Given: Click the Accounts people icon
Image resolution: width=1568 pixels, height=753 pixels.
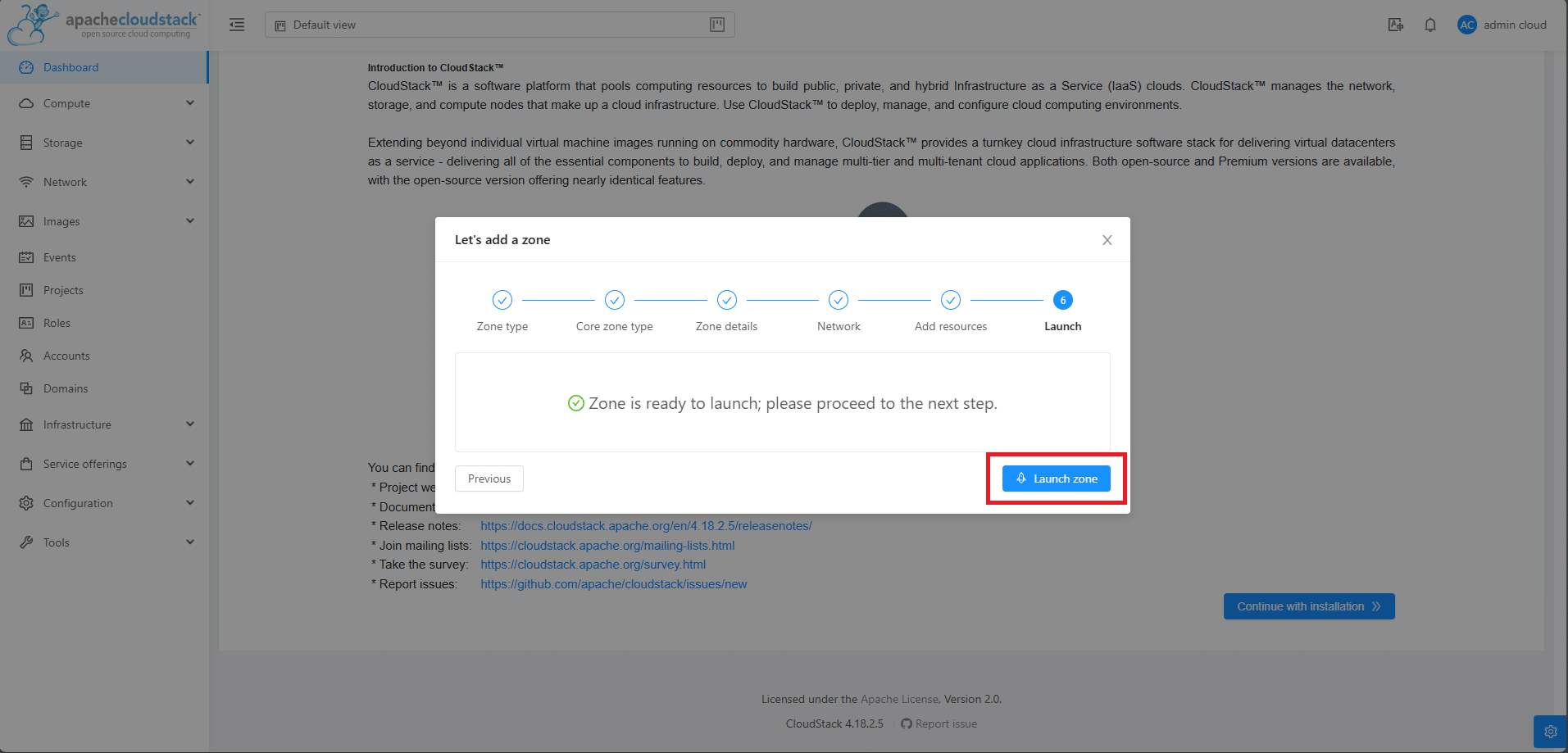Looking at the screenshot, I should [26, 356].
